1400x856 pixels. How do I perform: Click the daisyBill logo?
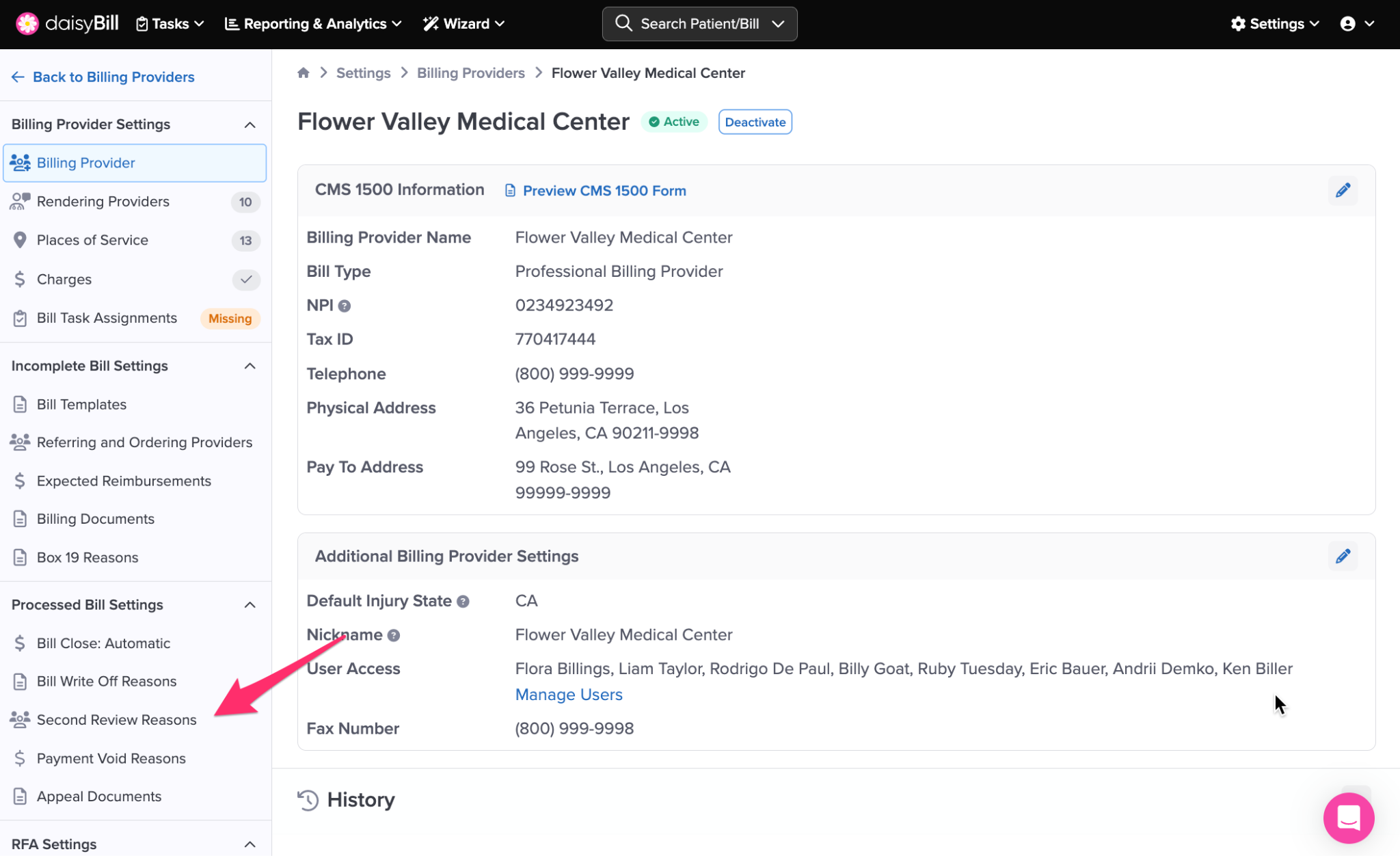coord(67,24)
